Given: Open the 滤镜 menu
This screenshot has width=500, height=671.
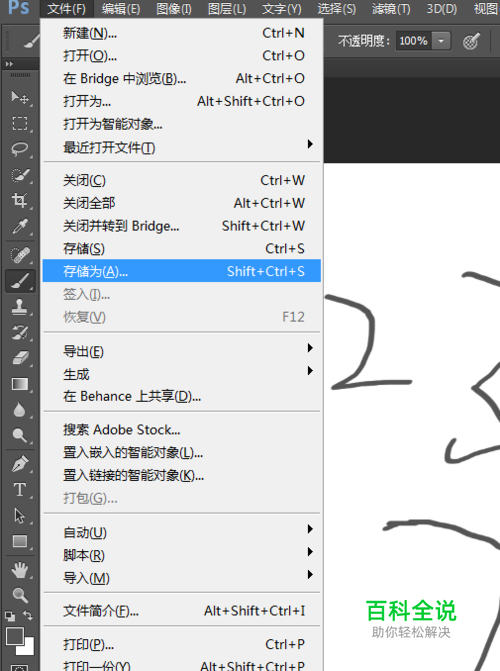Looking at the screenshot, I should click(x=391, y=9).
